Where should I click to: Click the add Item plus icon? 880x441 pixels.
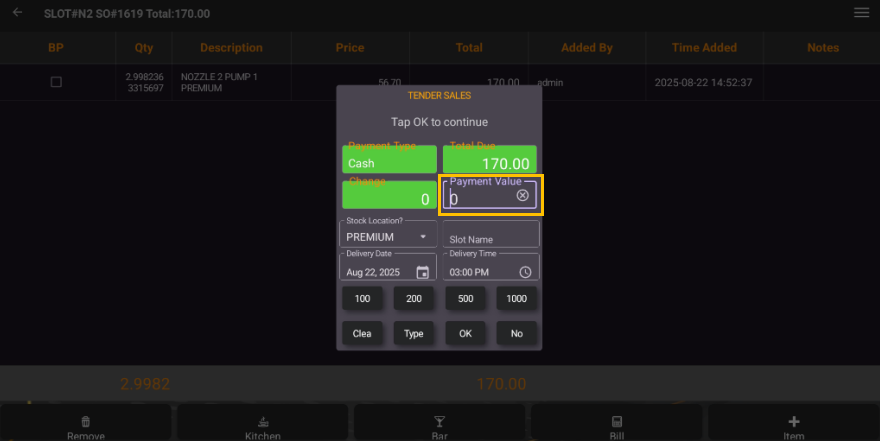794,422
